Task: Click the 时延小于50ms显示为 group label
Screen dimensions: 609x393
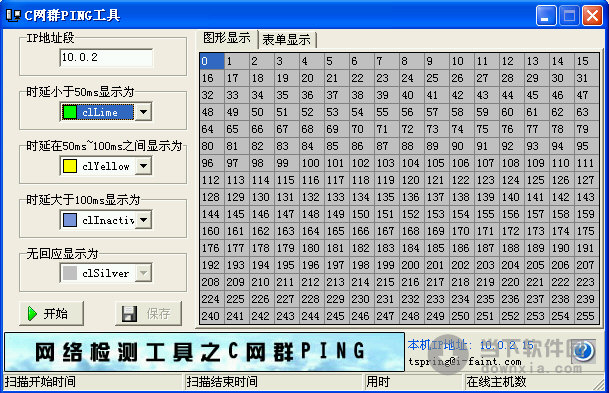Action: click(80, 92)
